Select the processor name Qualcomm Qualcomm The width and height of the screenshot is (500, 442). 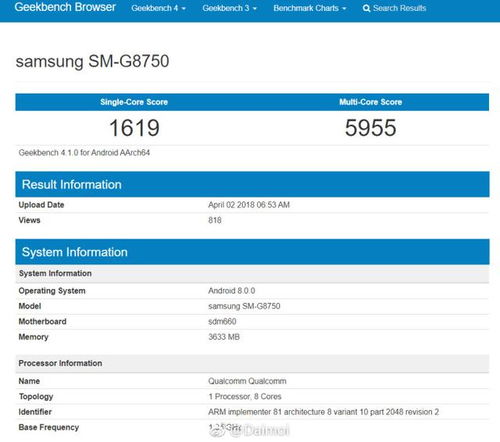coord(247,381)
